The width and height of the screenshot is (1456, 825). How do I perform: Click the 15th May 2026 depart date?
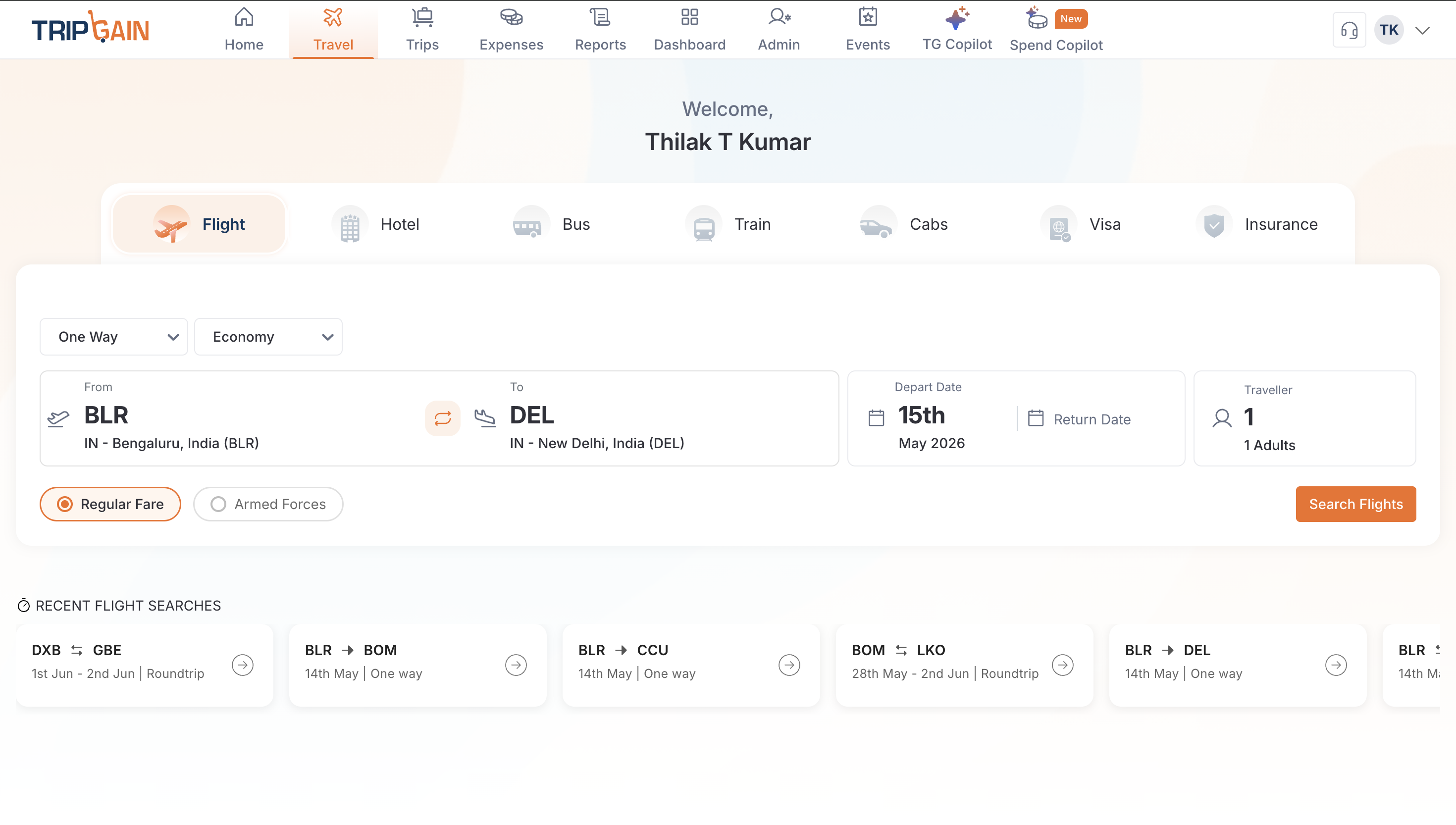(932, 427)
